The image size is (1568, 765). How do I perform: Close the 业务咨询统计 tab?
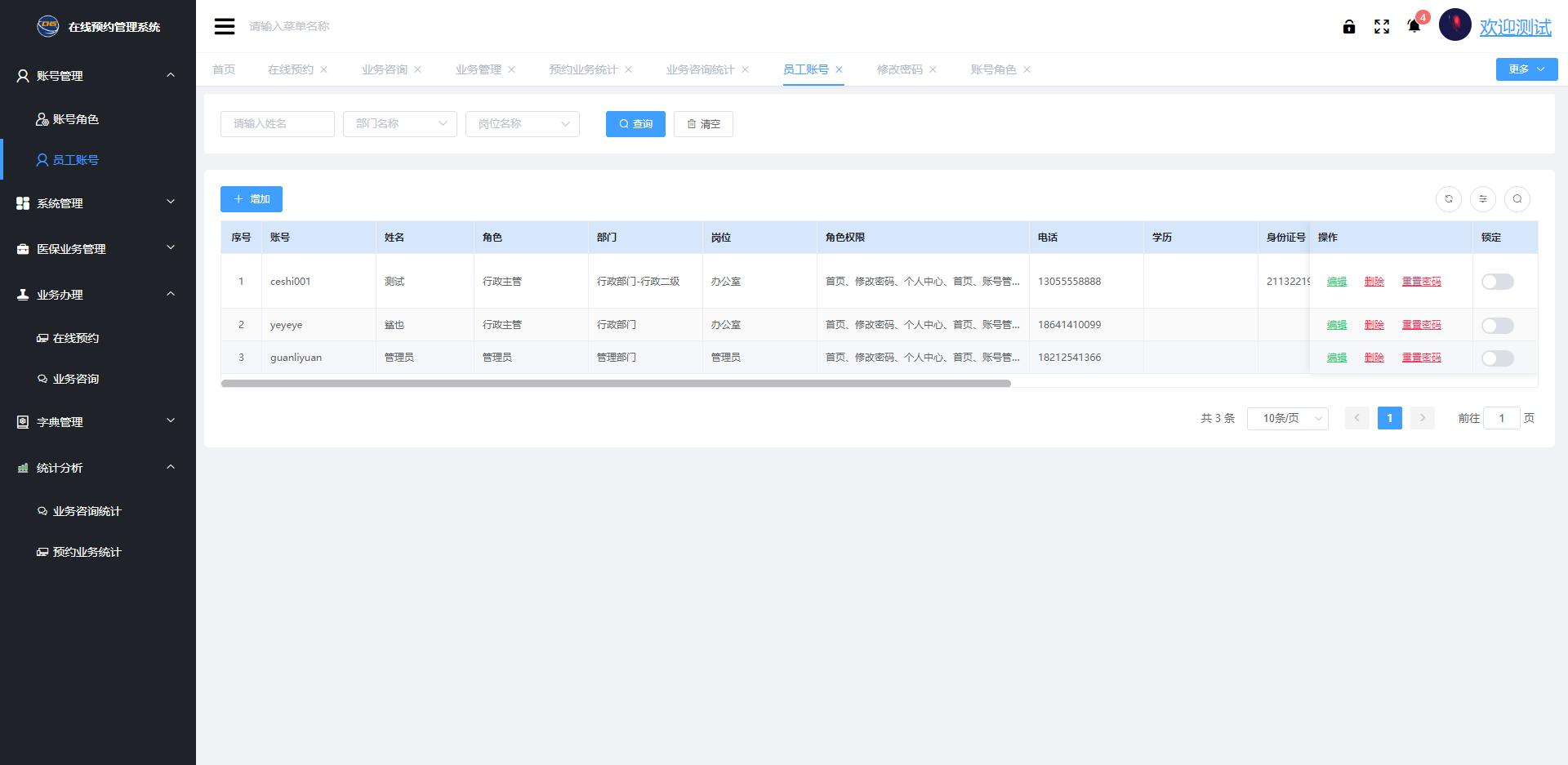(746, 69)
